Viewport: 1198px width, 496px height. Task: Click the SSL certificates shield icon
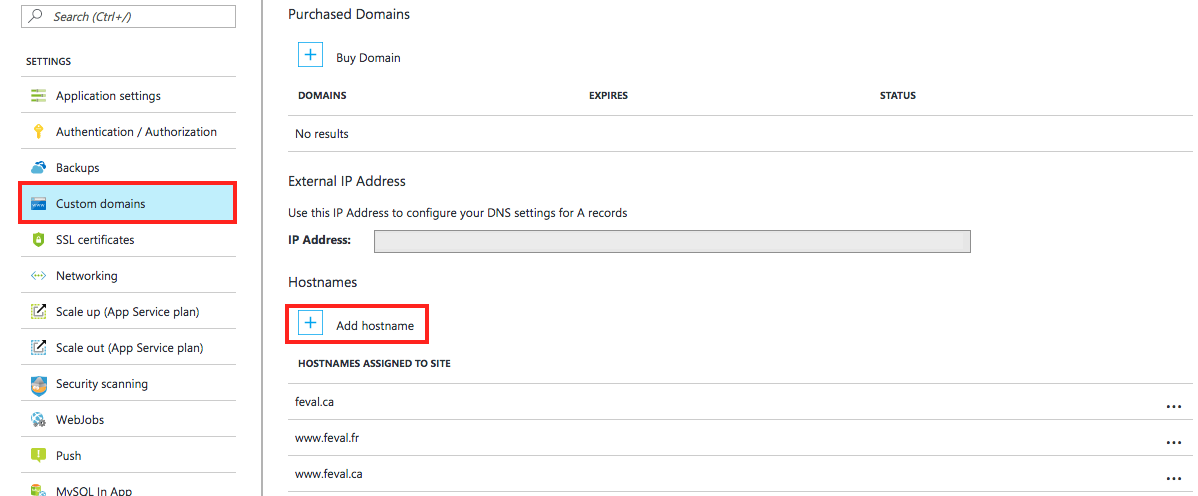pos(39,239)
